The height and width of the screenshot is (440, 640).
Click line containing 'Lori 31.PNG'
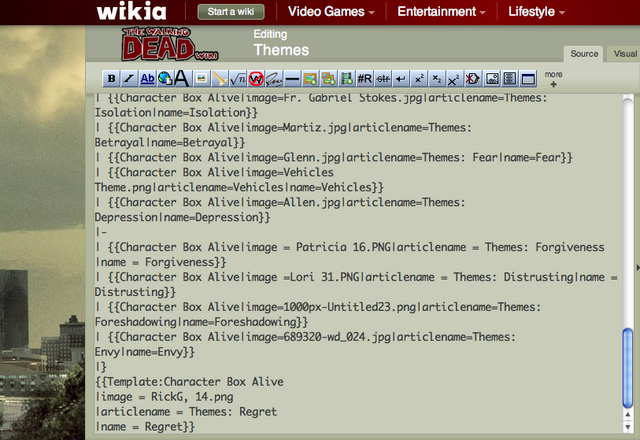tap(356, 277)
